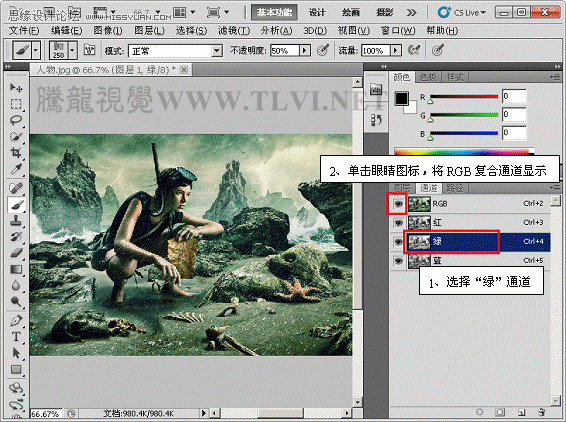
Task: Select the Blur tool
Action: coord(16,285)
